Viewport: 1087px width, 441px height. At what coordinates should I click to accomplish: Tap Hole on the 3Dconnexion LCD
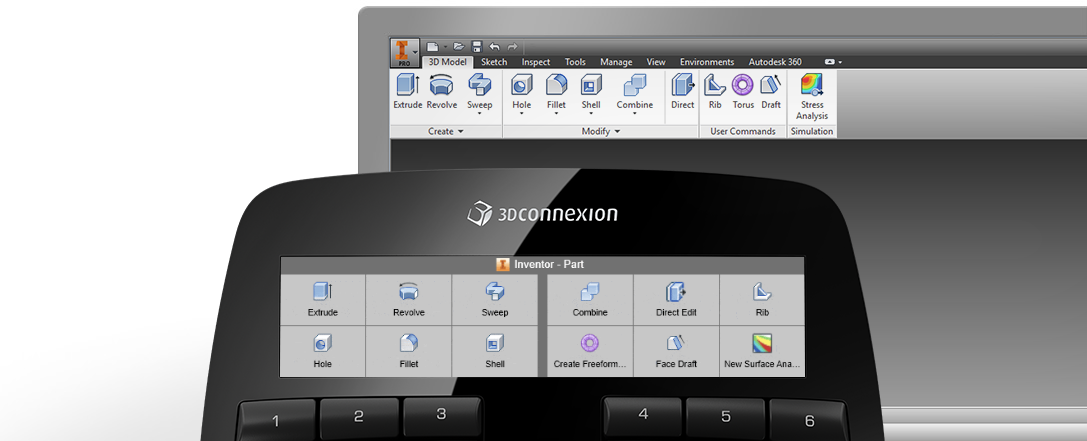click(322, 351)
